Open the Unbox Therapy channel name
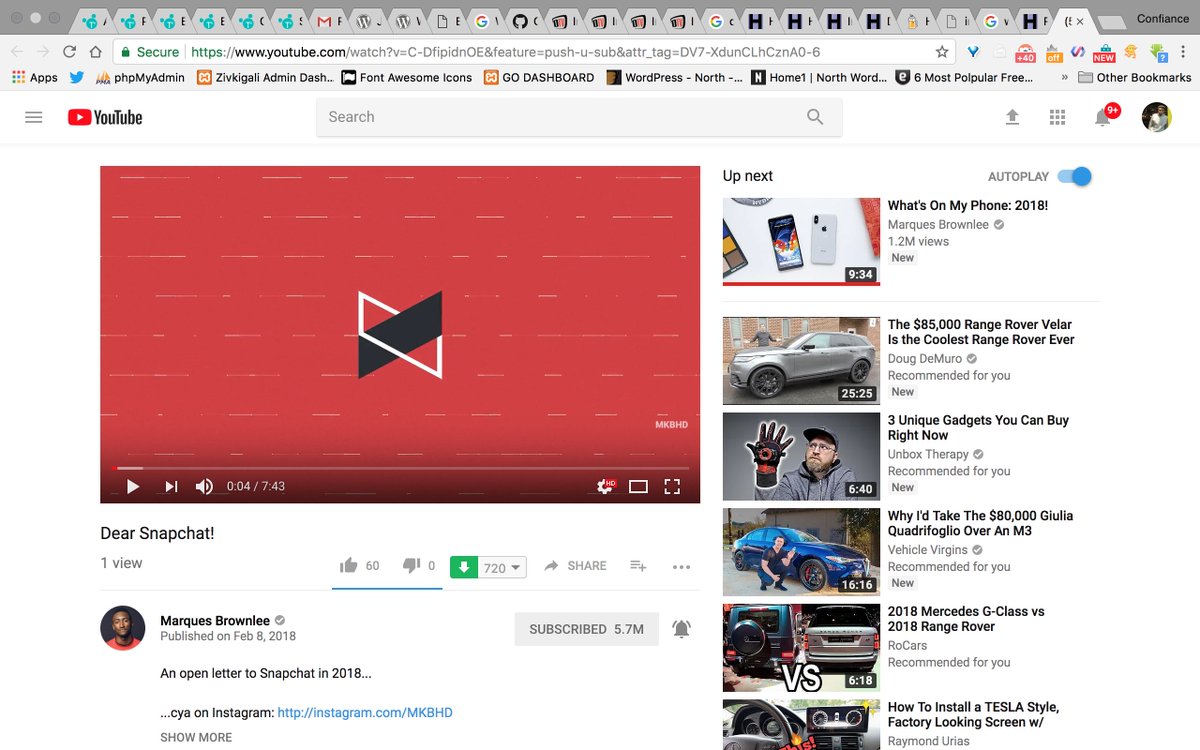1200x750 pixels. pyautogui.click(x=928, y=454)
